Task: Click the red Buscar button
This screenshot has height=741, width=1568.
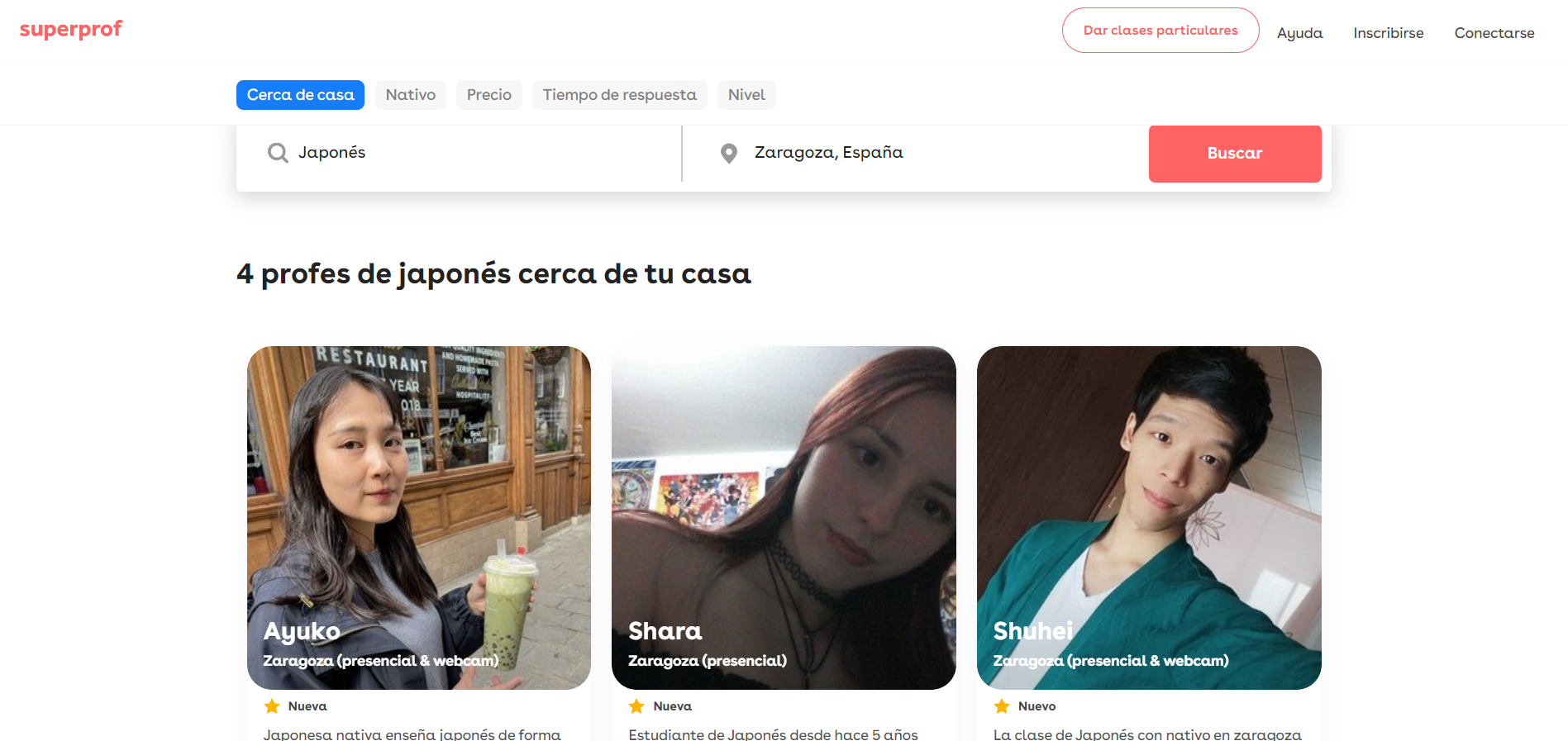Action: pyautogui.click(x=1234, y=154)
